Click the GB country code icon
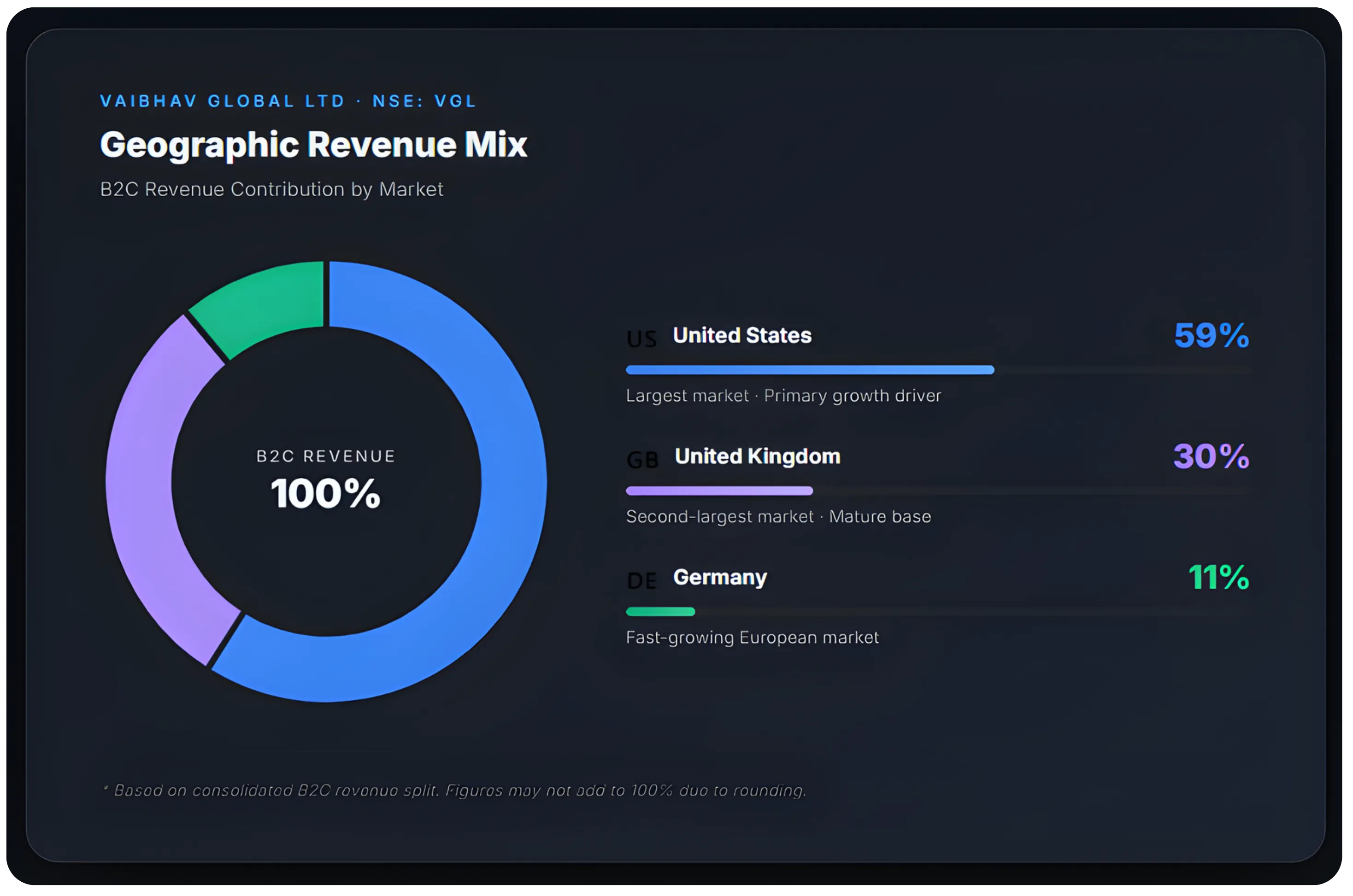Screen dimensions: 1353x896 [x=642, y=459]
